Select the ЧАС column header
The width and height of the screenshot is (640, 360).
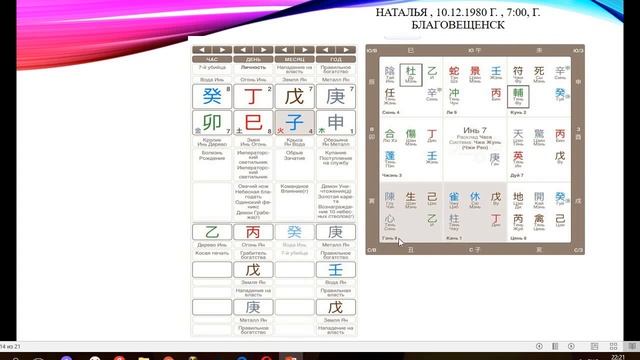coord(212,59)
